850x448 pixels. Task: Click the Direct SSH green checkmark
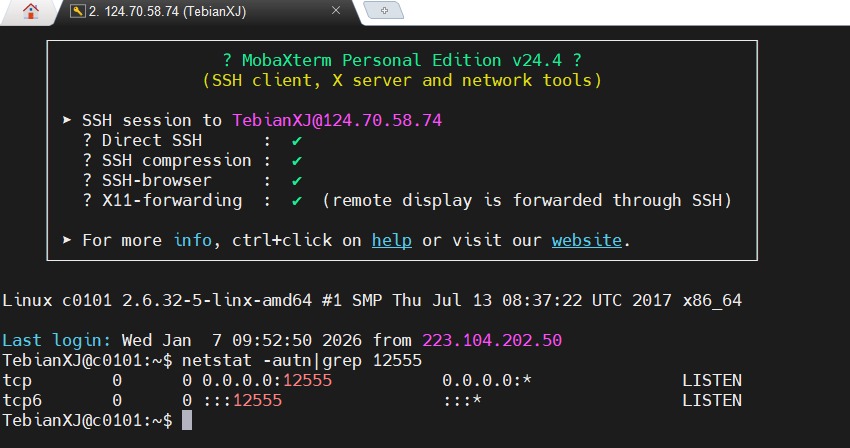[x=297, y=141]
